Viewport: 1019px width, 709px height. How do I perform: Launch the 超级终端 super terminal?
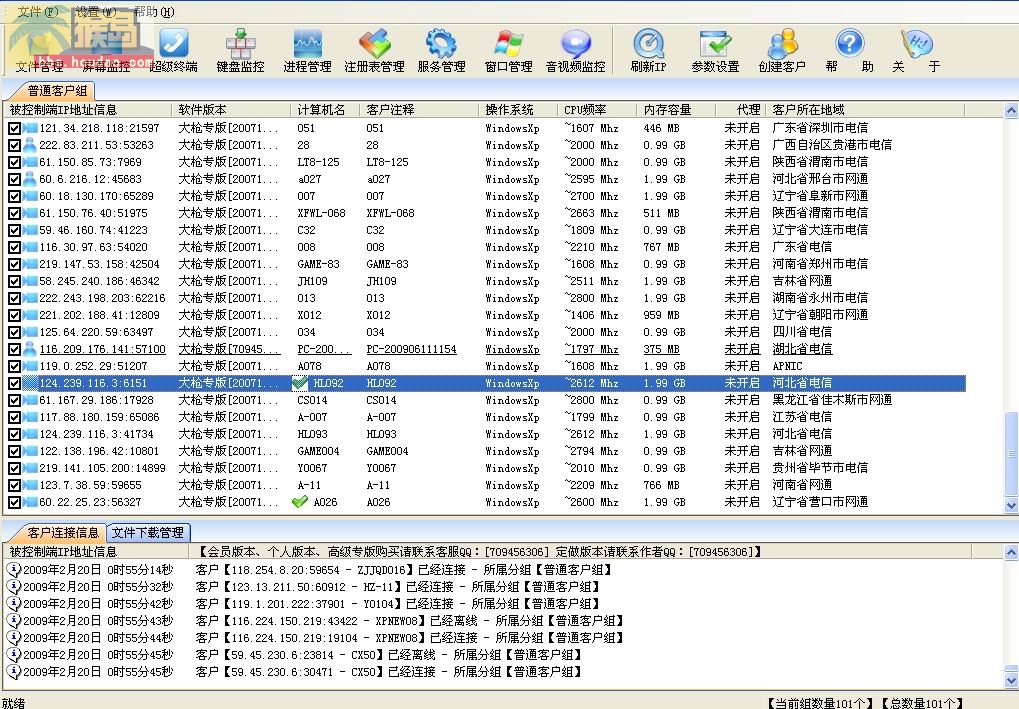click(174, 51)
